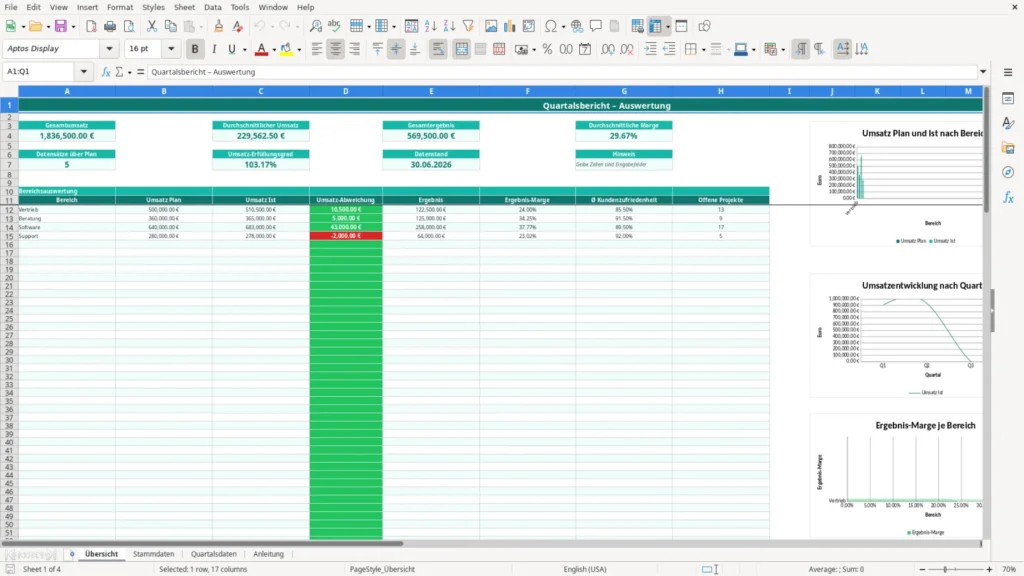1024x576 pixels.
Task: Click the Draw Functions shapes icon
Action: tap(704, 26)
